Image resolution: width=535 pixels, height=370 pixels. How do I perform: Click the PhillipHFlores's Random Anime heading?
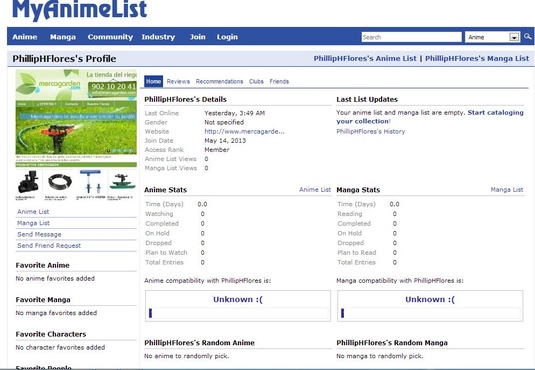[x=199, y=343]
